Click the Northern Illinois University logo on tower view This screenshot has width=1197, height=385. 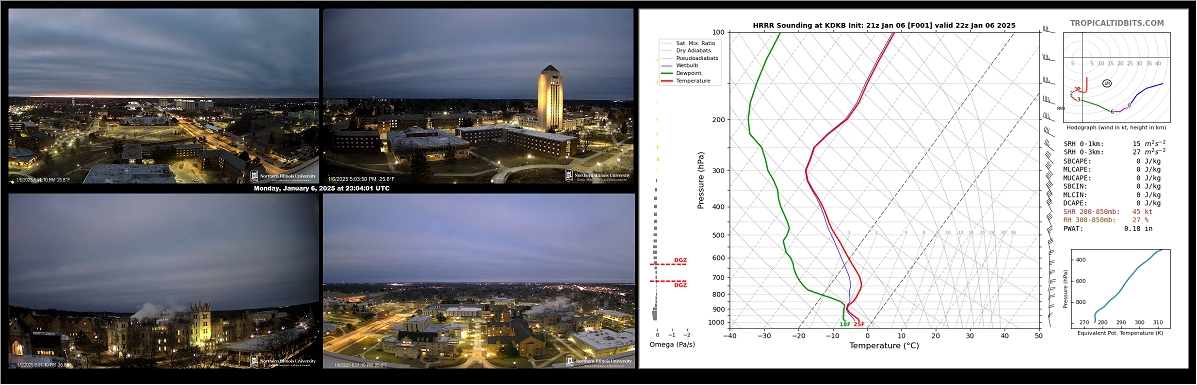tap(597, 175)
